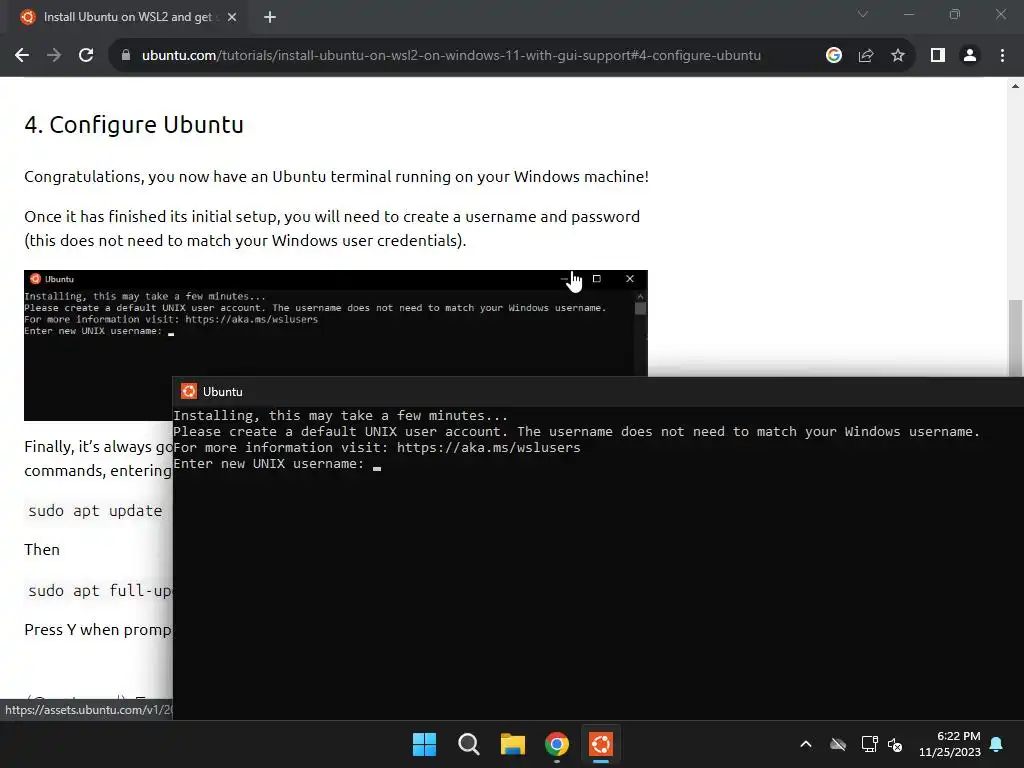The height and width of the screenshot is (768, 1024).
Task: Switch to Google Chrome on the taskbar
Action: (556, 744)
